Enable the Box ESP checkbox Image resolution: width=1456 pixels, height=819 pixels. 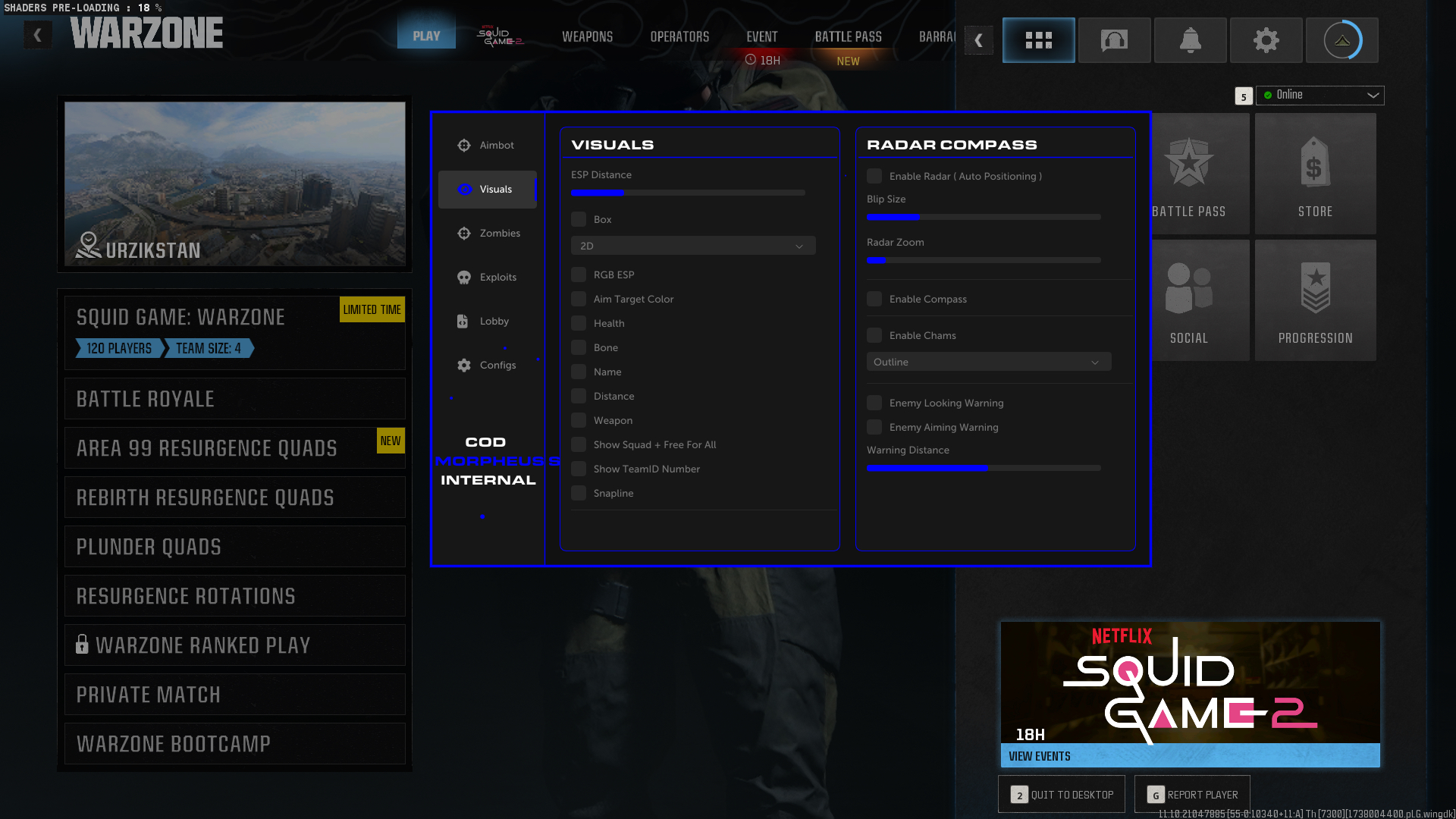click(x=579, y=220)
